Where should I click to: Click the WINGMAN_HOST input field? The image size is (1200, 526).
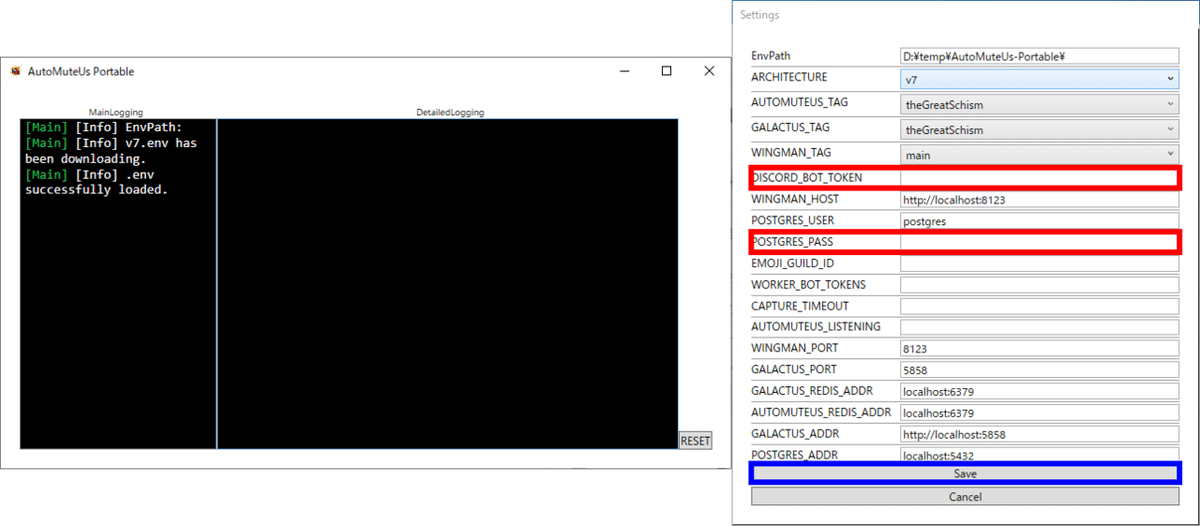pos(1040,200)
